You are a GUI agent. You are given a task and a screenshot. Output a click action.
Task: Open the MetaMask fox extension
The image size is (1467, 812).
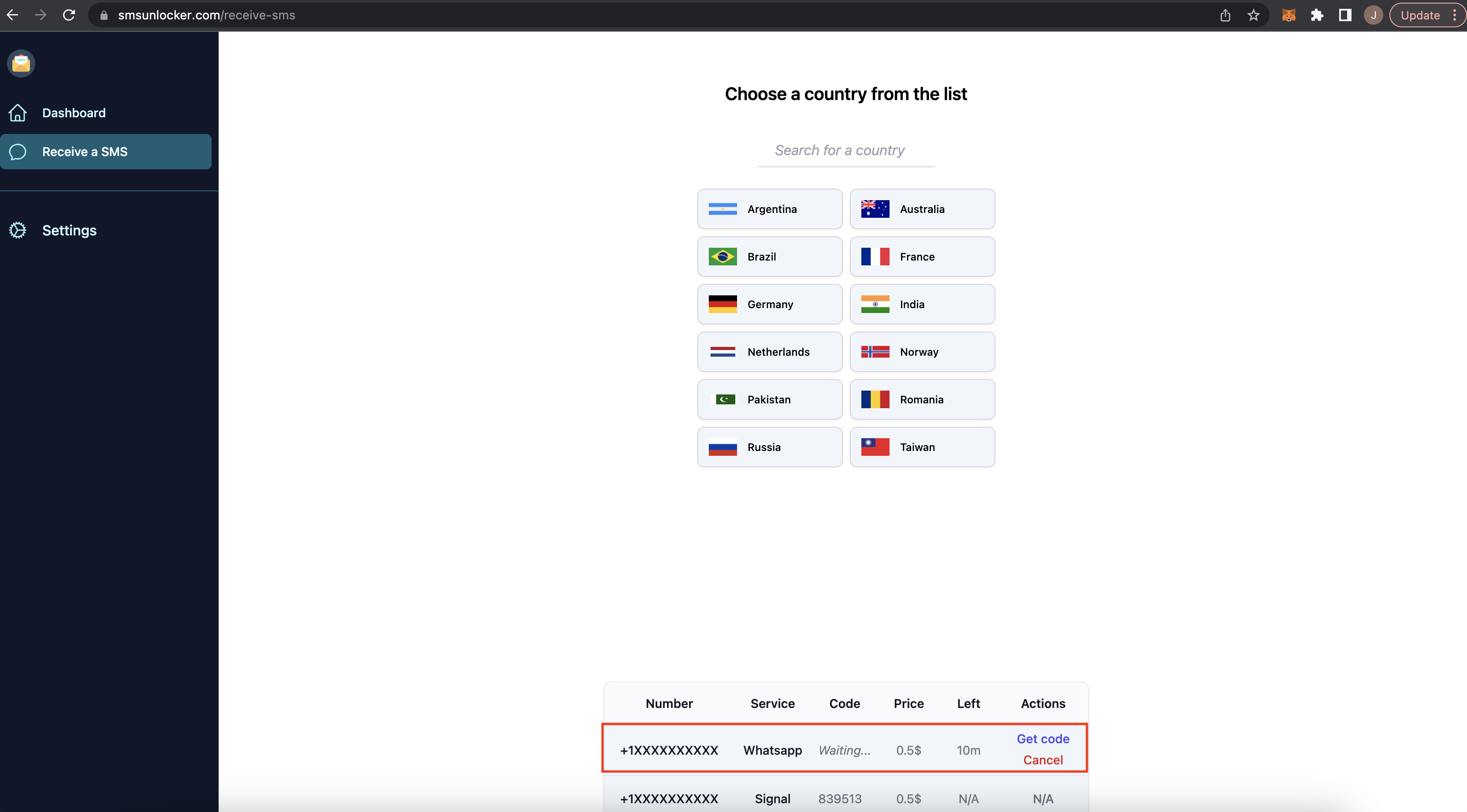pos(1289,15)
